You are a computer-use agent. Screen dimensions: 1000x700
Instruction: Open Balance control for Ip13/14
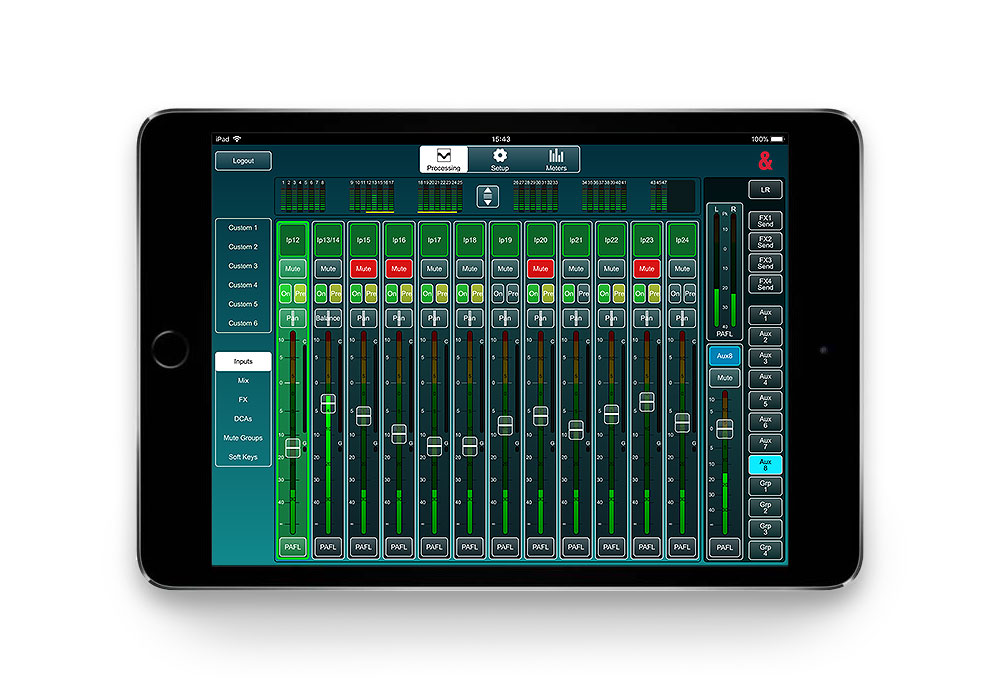pyautogui.click(x=328, y=318)
